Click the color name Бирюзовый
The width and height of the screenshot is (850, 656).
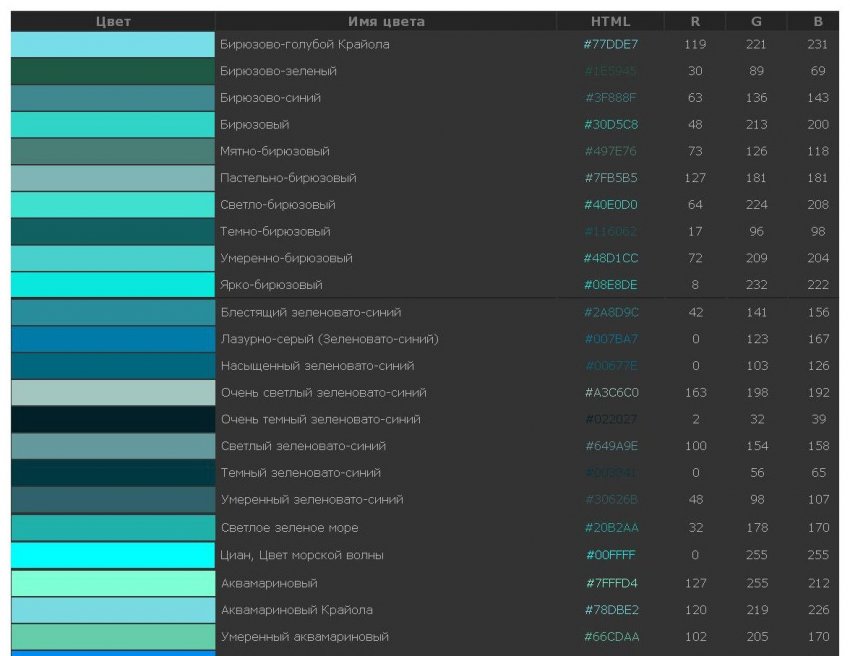(x=255, y=125)
